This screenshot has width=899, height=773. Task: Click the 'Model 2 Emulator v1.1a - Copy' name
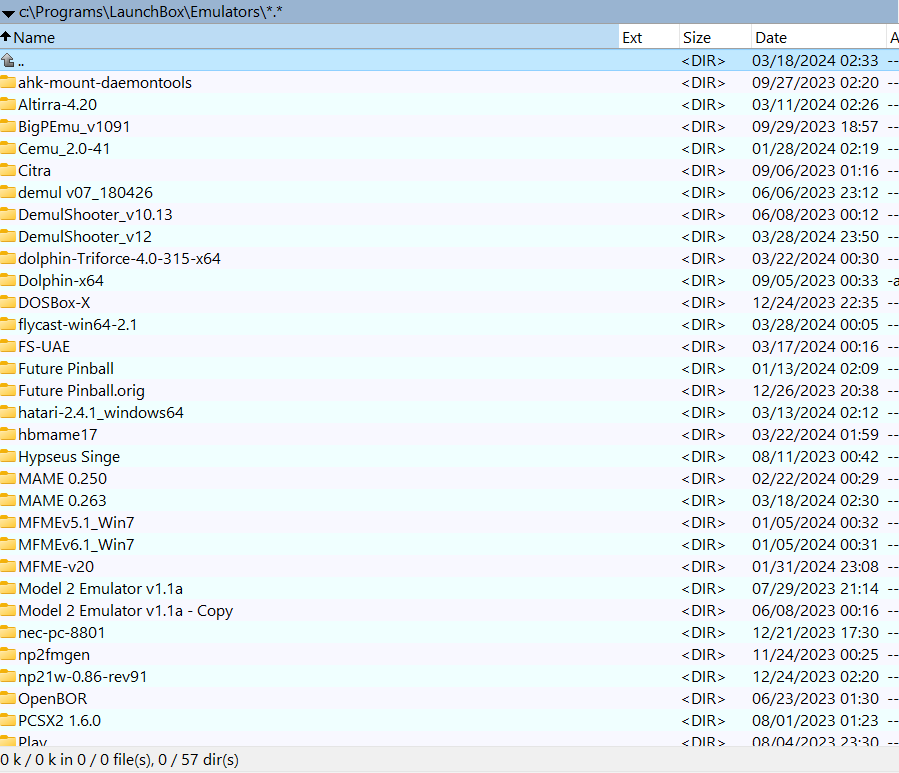click(126, 611)
